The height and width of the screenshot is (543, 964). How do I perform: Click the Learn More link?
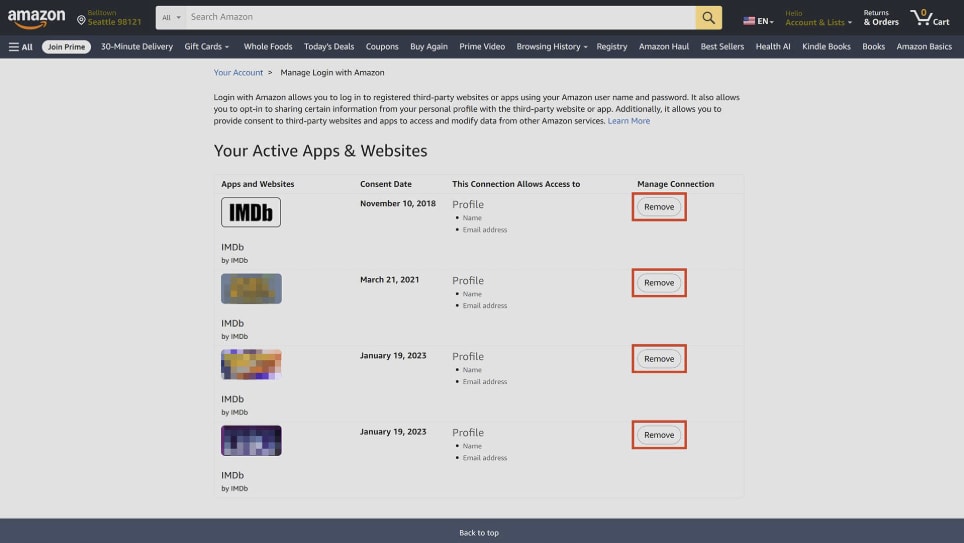(628, 121)
